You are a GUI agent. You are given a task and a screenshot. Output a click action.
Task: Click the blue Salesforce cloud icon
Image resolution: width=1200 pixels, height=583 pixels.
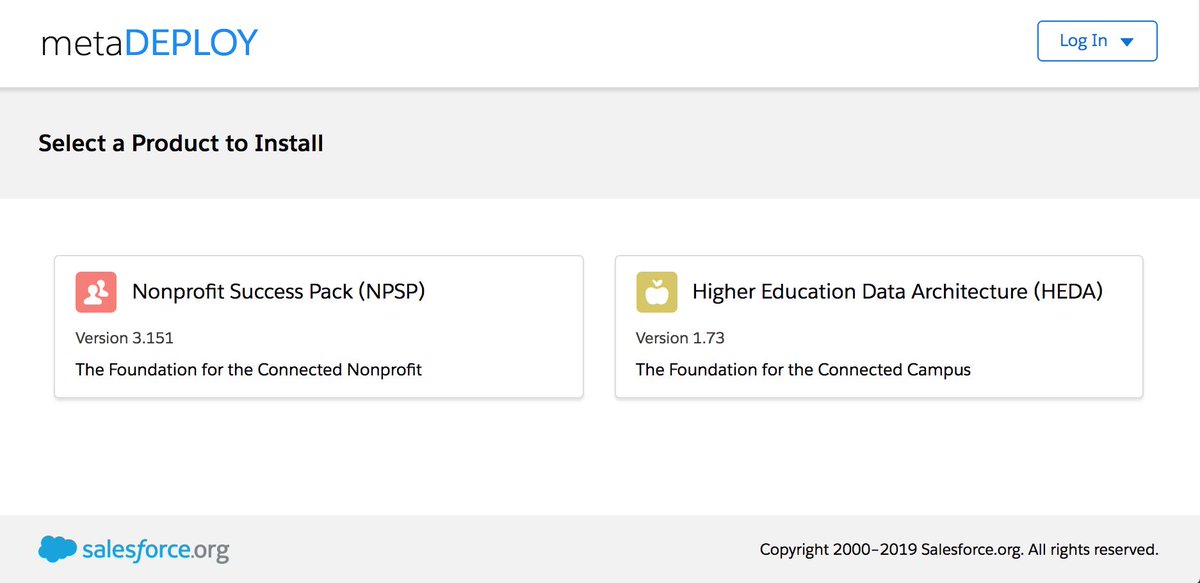coord(58,549)
